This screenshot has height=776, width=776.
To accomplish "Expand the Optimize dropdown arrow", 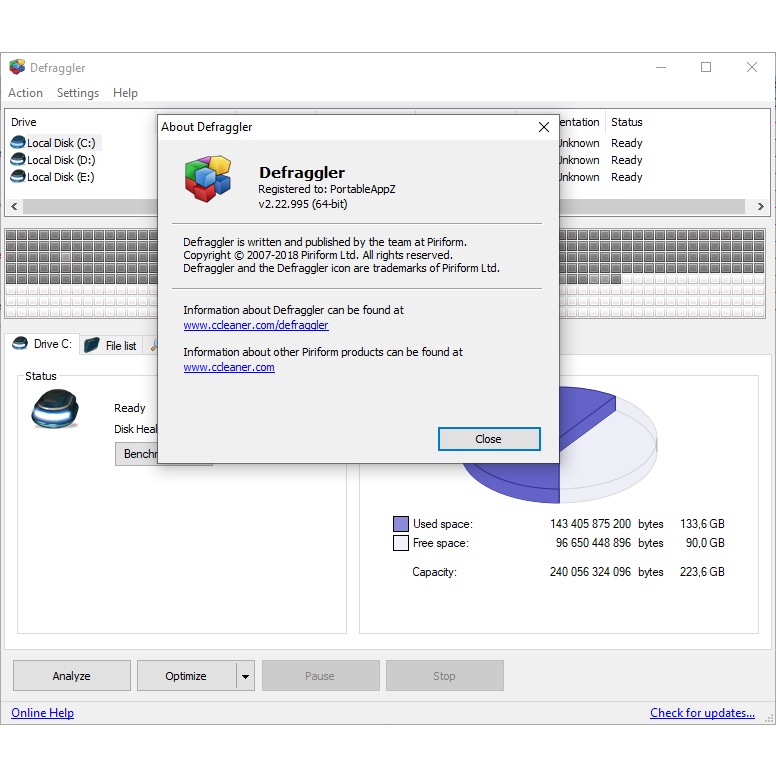I will pos(245,676).
